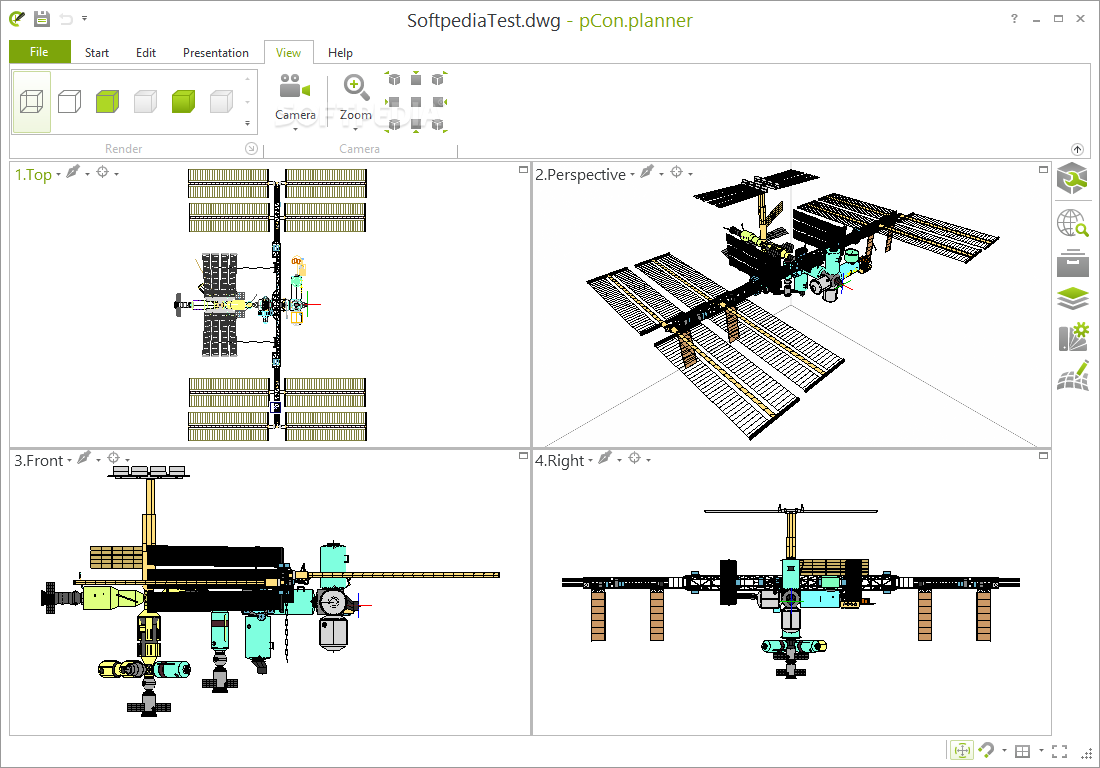Open the Help tab
This screenshot has width=1100, height=768.
[340, 53]
